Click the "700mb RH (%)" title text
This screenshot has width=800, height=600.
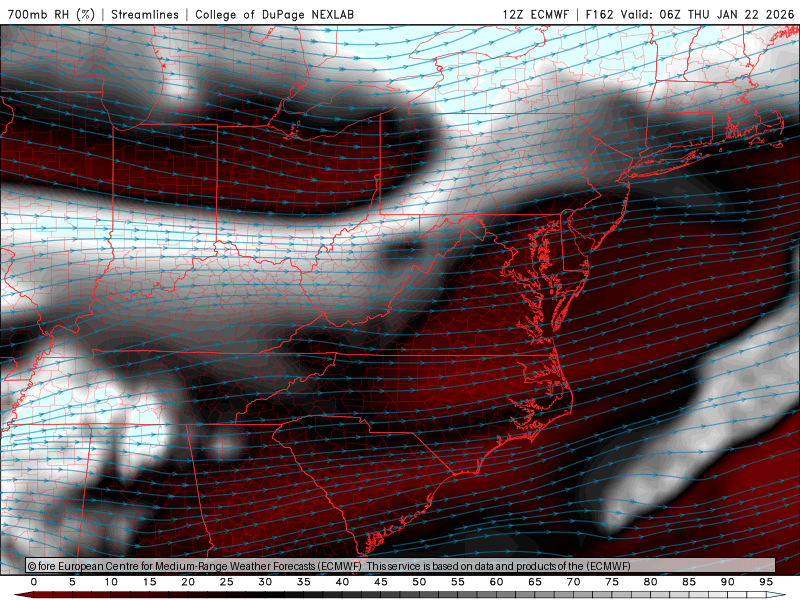point(51,14)
